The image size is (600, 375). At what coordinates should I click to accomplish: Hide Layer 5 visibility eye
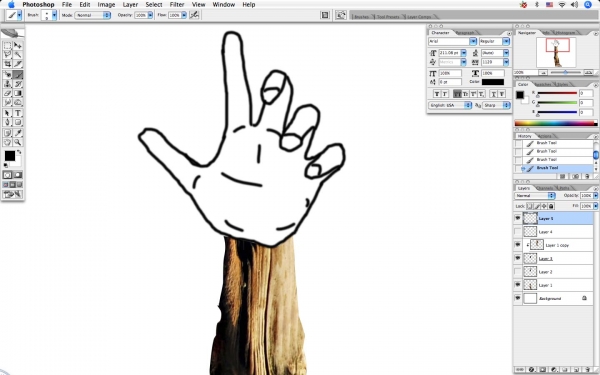(x=518, y=218)
